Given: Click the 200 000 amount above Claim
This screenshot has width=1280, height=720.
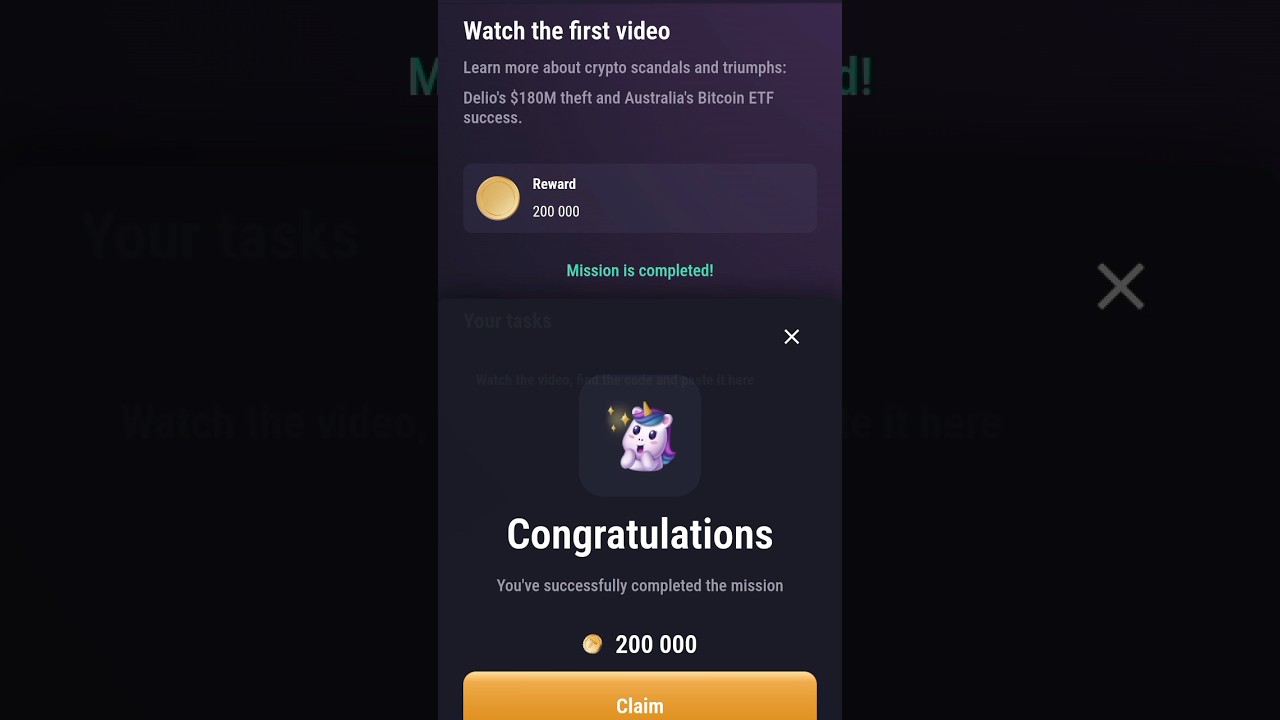Looking at the screenshot, I should pyautogui.click(x=656, y=645).
